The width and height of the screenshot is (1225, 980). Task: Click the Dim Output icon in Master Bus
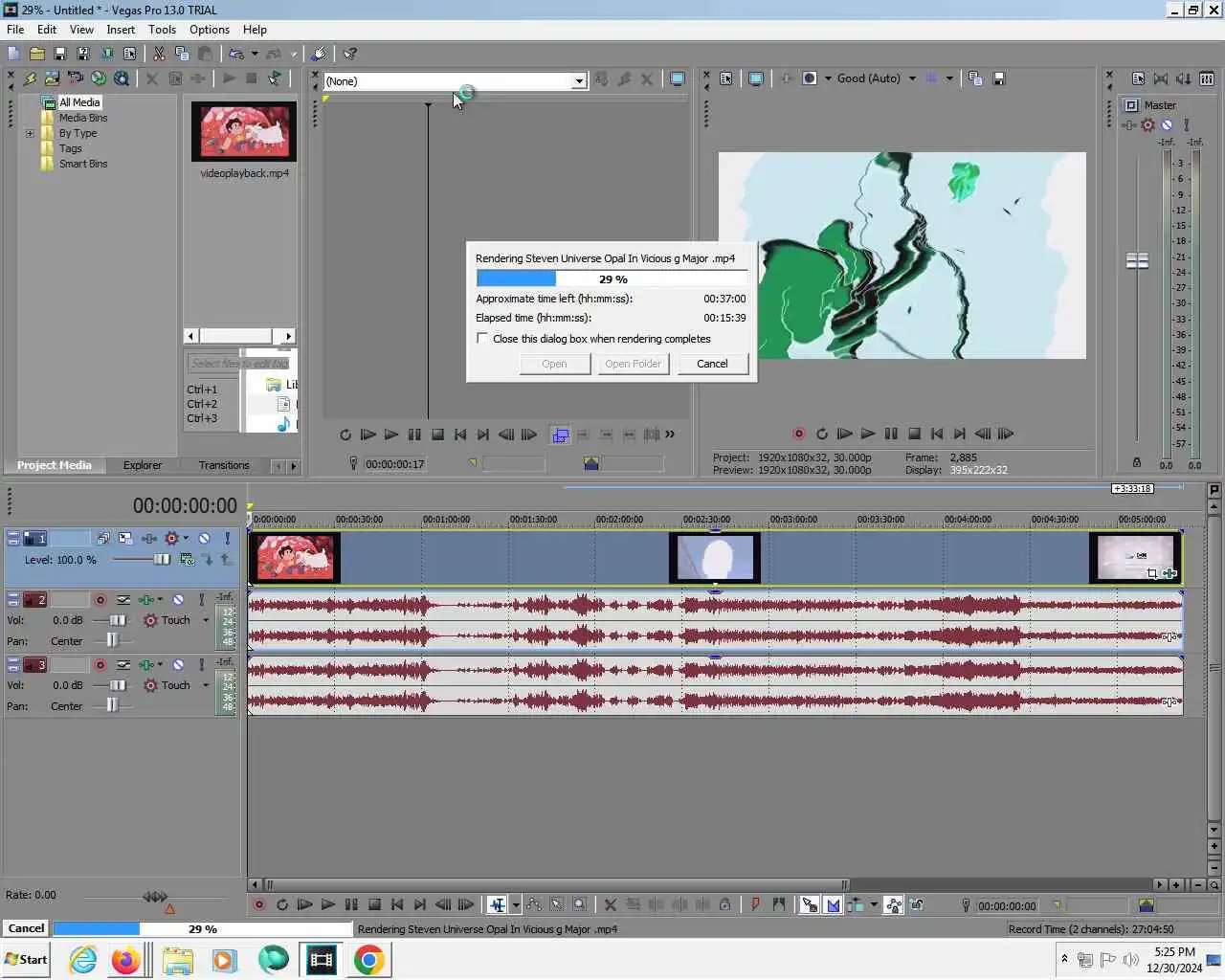[x=1184, y=78]
